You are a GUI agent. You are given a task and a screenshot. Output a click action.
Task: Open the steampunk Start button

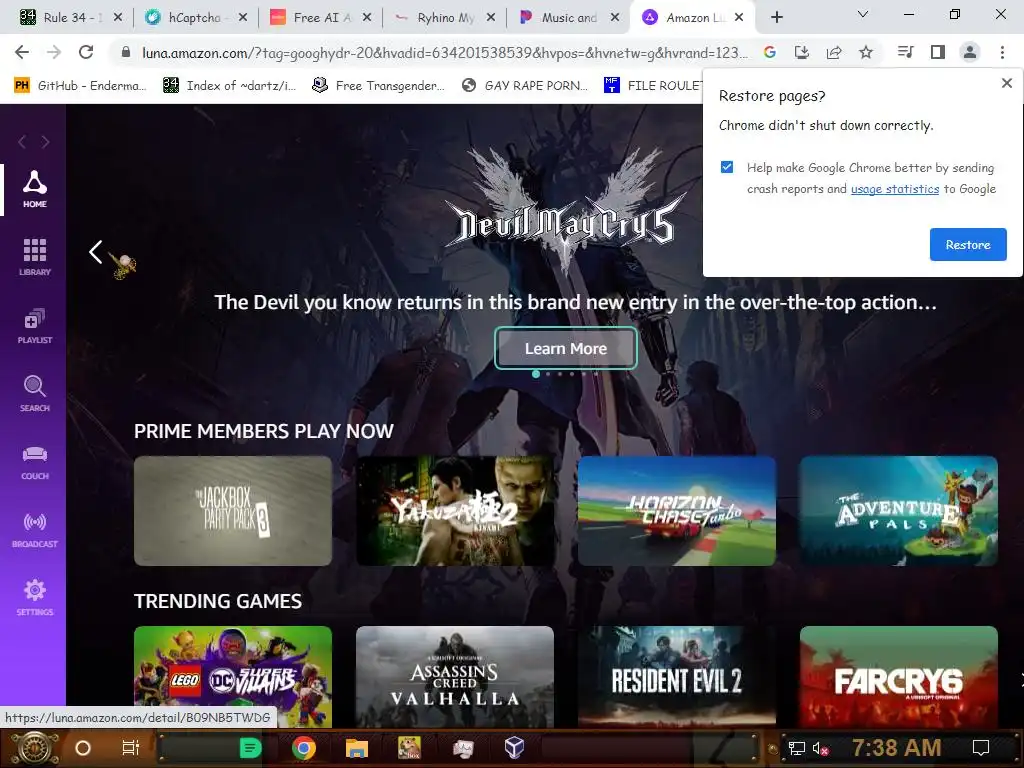[x=34, y=748]
